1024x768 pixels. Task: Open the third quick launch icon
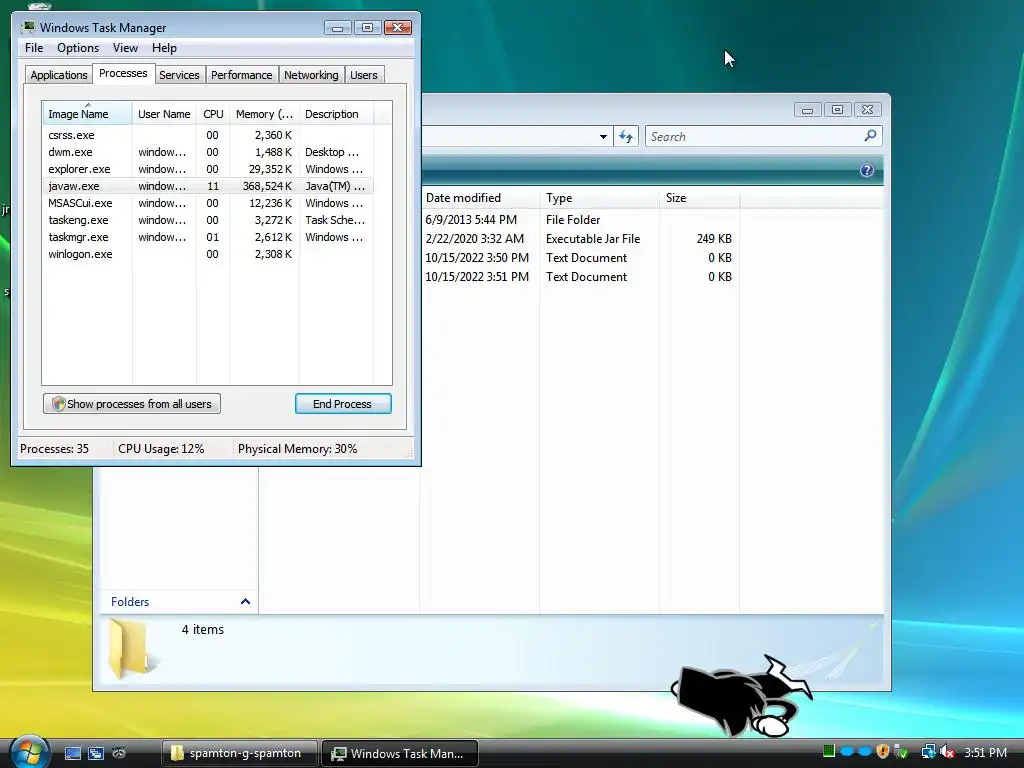(119, 752)
